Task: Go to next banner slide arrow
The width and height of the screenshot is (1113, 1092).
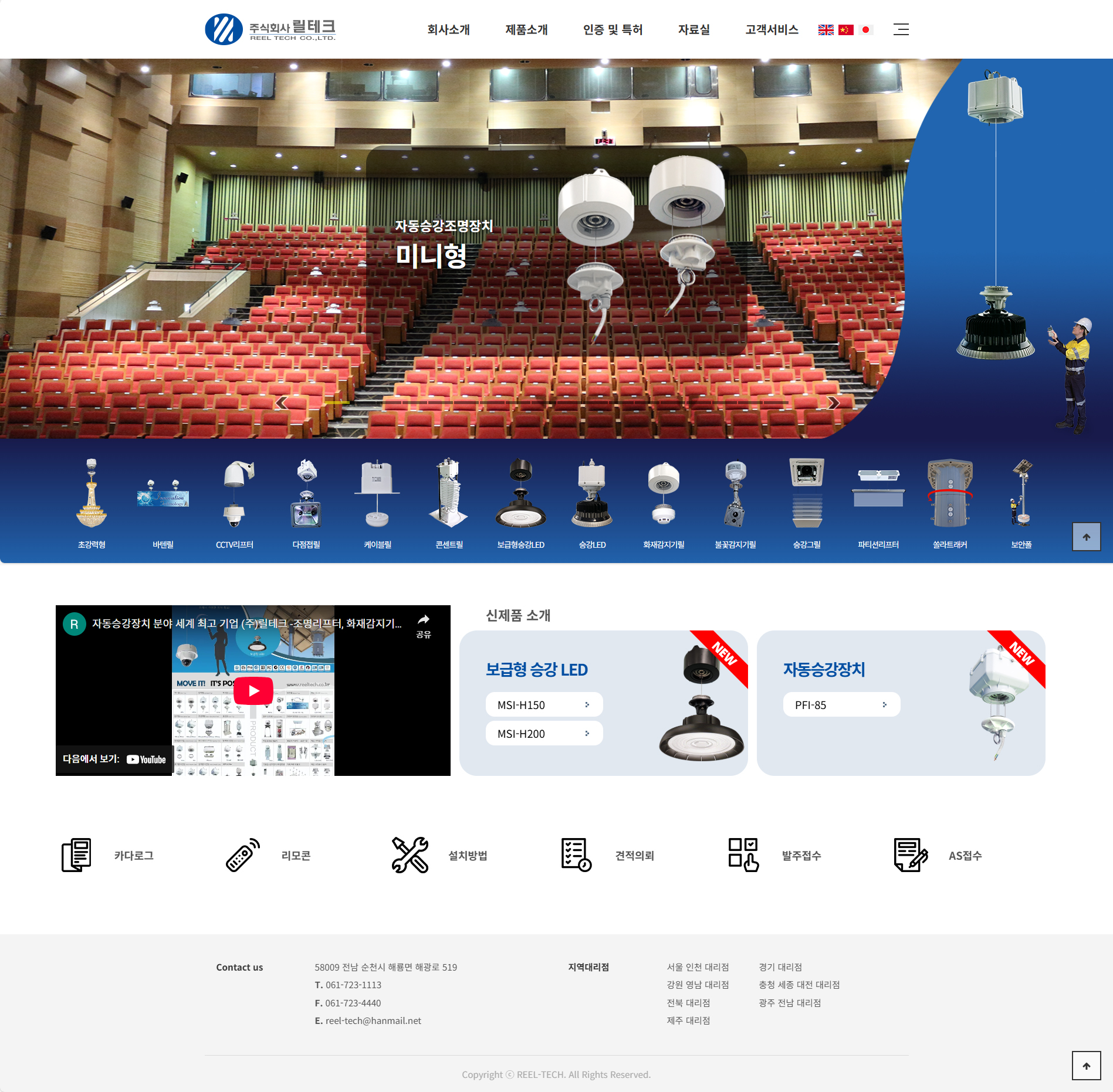Action: [x=833, y=403]
